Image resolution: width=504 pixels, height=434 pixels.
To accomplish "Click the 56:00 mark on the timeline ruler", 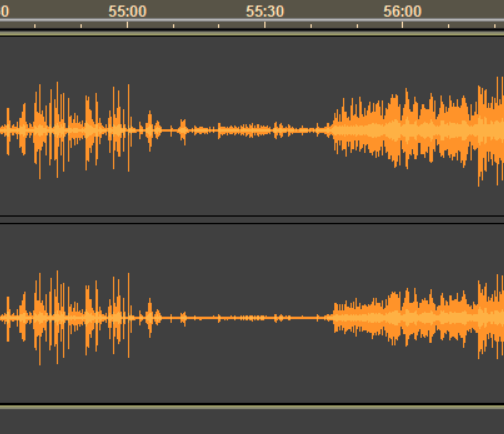I will (402, 12).
